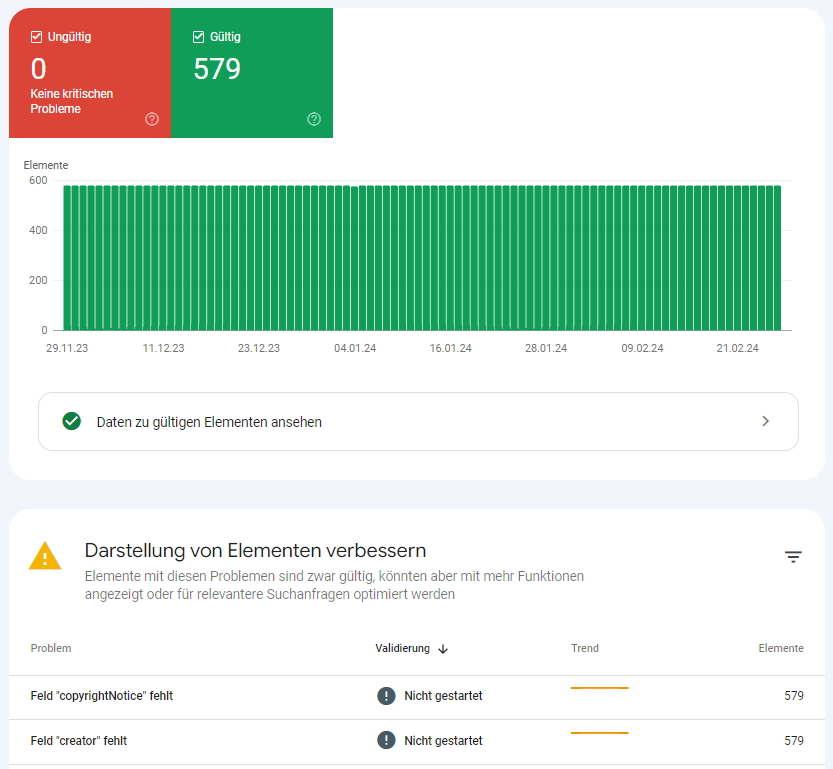Click the status icon in copyrightNotice row
833x769 pixels.
pos(386,696)
